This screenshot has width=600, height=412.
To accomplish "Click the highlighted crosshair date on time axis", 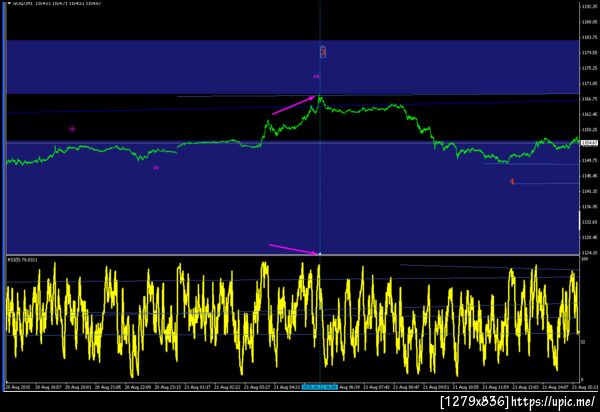I will (x=320, y=387).
